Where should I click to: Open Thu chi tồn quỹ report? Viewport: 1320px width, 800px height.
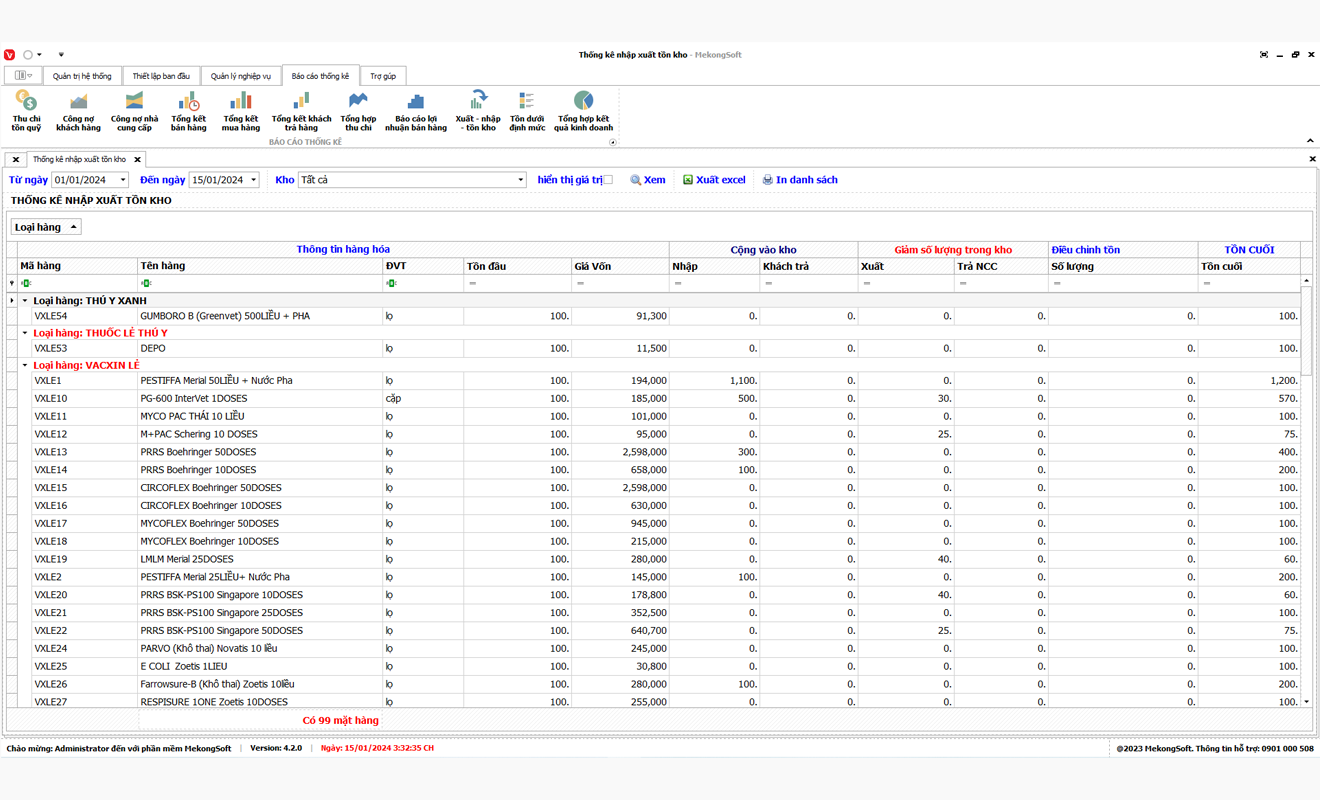coord(27,111)
